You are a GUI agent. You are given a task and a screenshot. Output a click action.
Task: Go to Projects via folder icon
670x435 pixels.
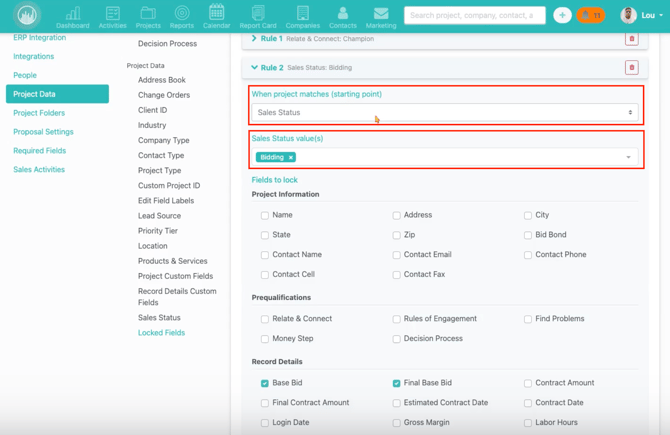(148, 15)
